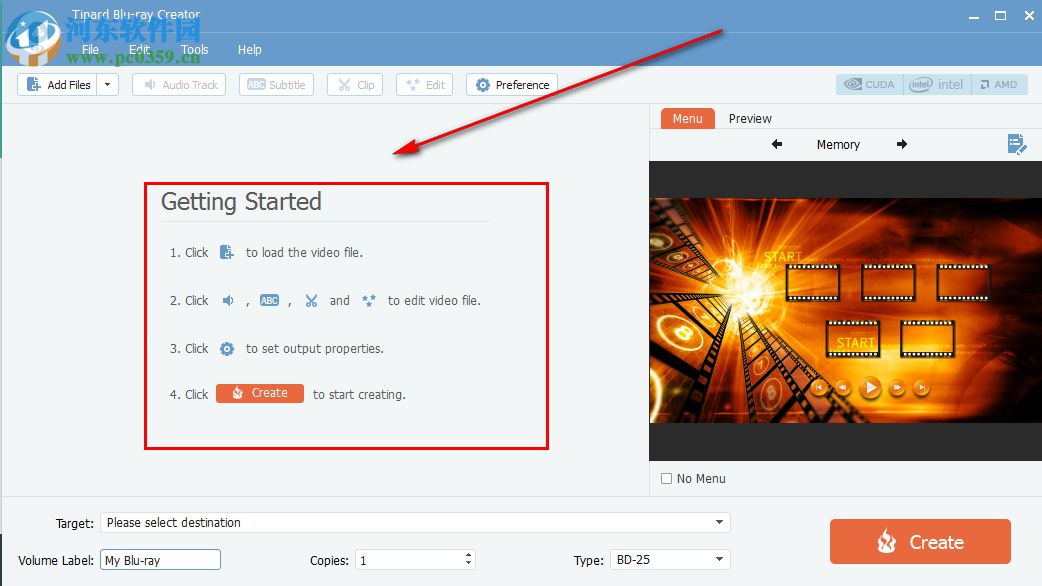Image resolution: width=1042 pixels, height=586 pixels.
Task: Close the Blu-ray Creator window
Action: [1029, 15]
